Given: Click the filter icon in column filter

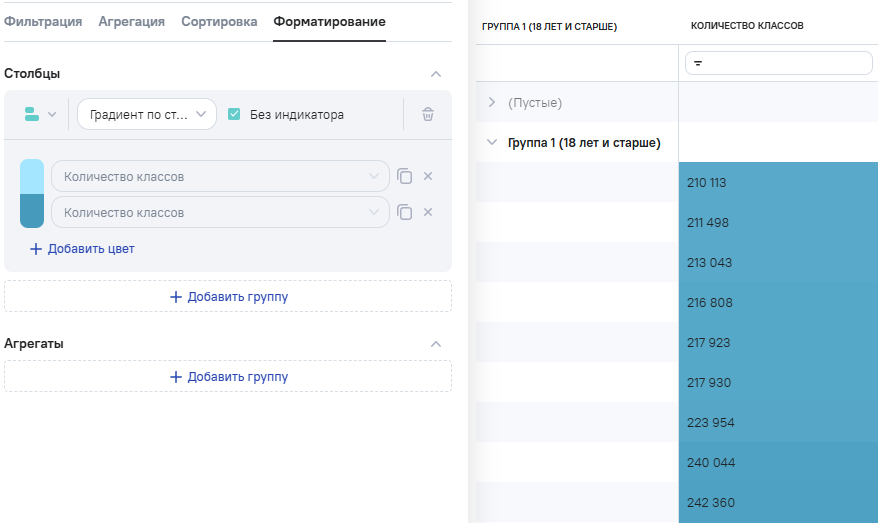Looking at the screenshot, I should click(x=698, y=63).
